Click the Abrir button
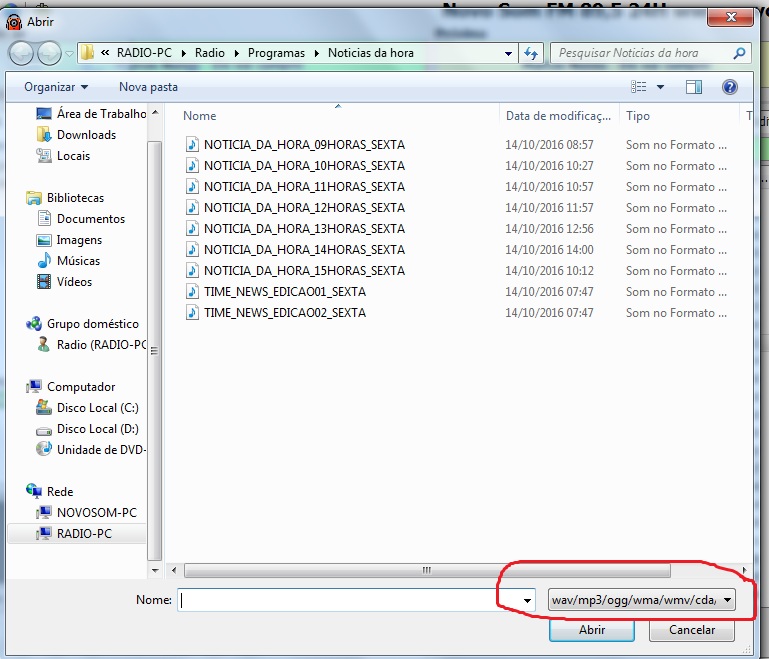Viewport: 769px width, 659px height. click(x=592, y=630)
